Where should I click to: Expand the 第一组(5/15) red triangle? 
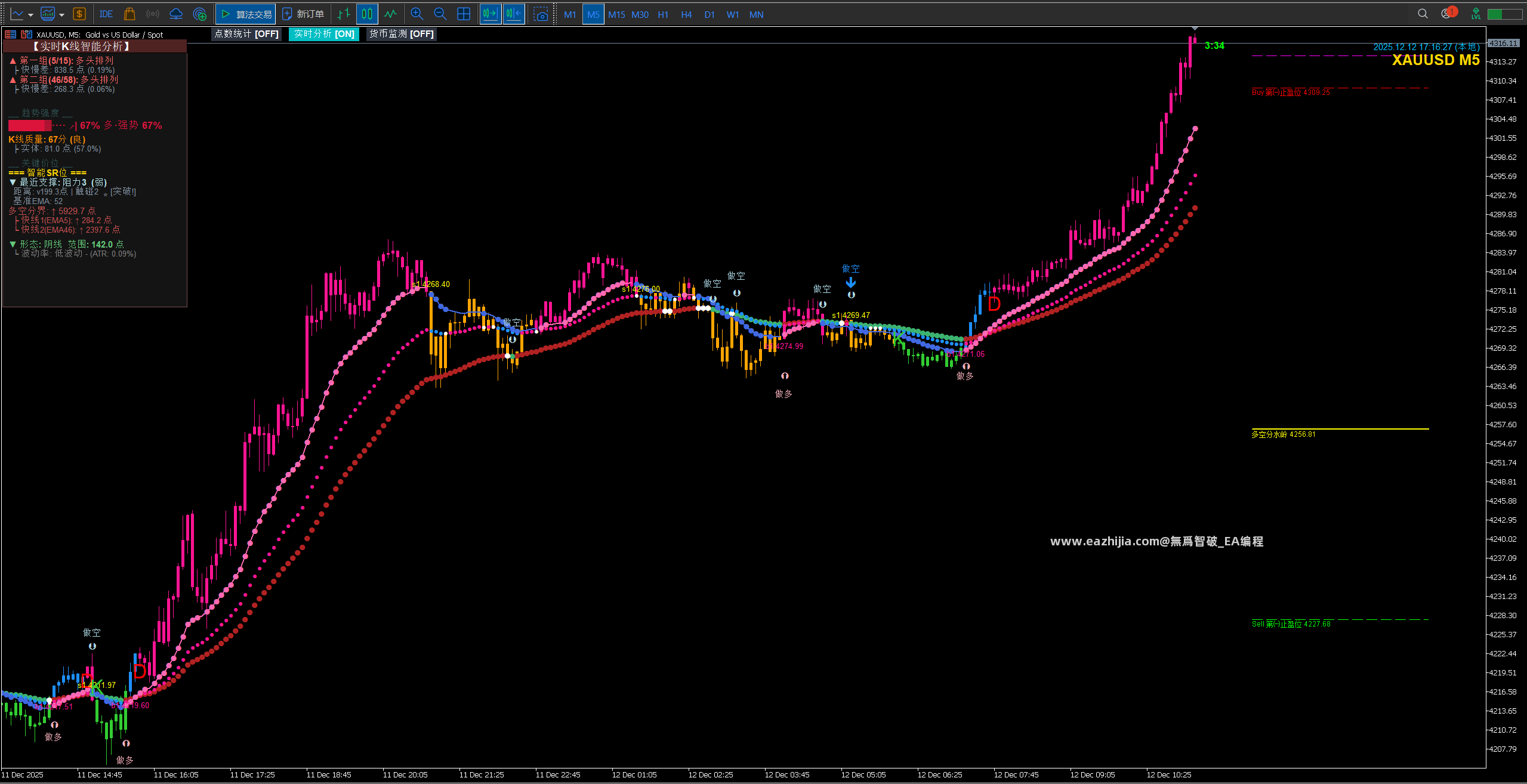coord(13,61)
